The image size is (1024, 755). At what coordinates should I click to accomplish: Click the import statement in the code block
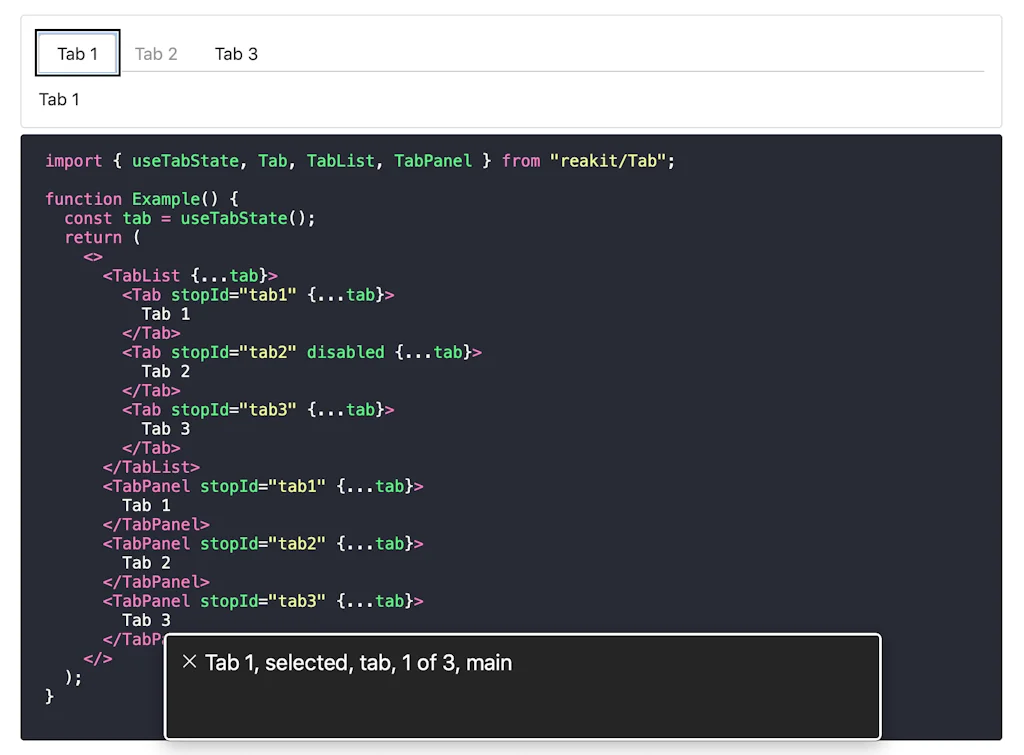pyautogui.click(x=74, y=161)
